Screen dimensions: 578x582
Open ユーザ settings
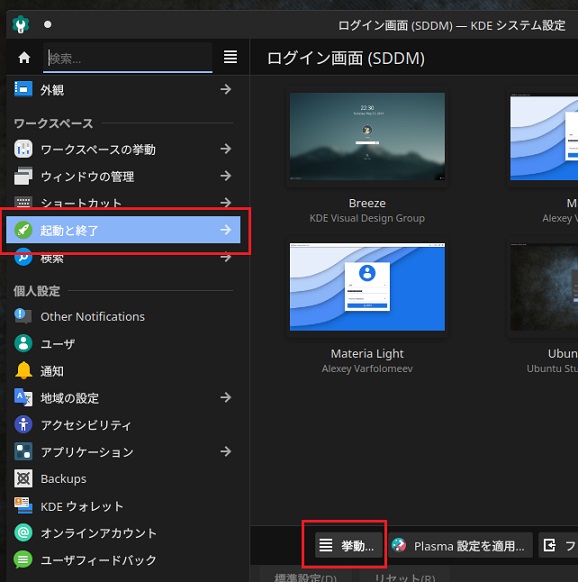click(123, 343)
